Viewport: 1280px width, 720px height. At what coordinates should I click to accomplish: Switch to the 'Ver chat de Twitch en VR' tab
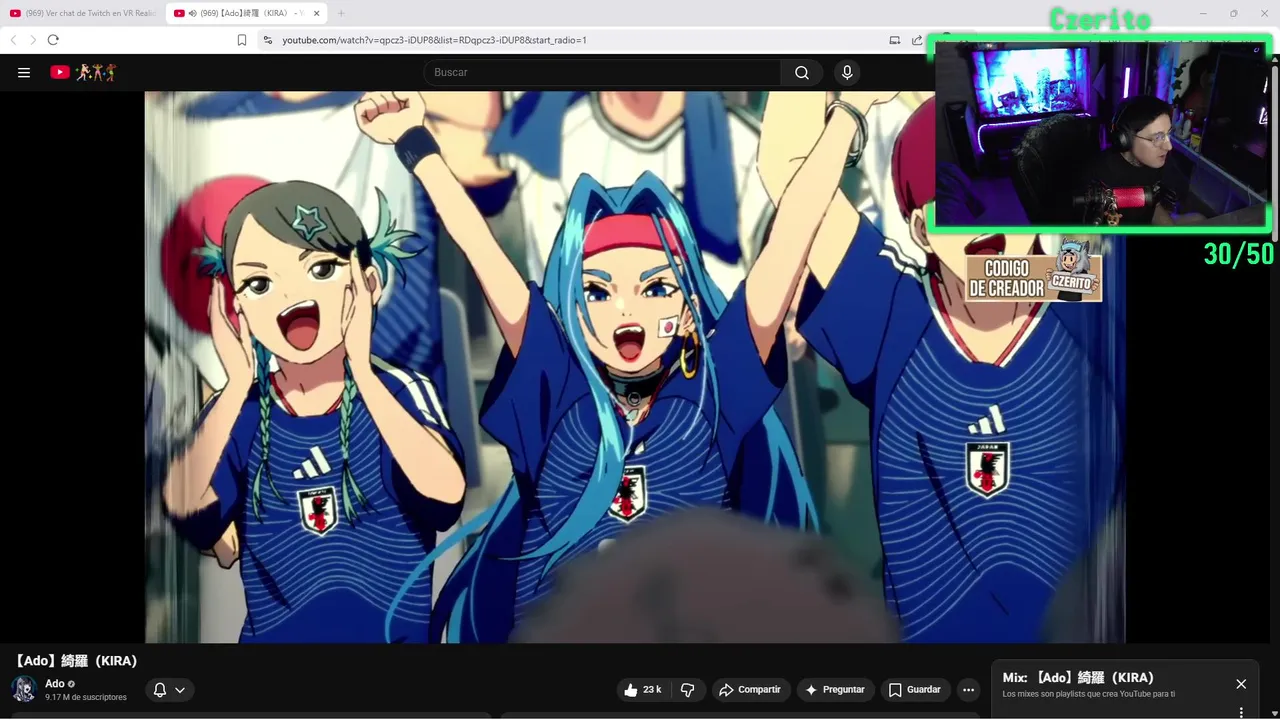pyautogui.click(x=84, y=13)
